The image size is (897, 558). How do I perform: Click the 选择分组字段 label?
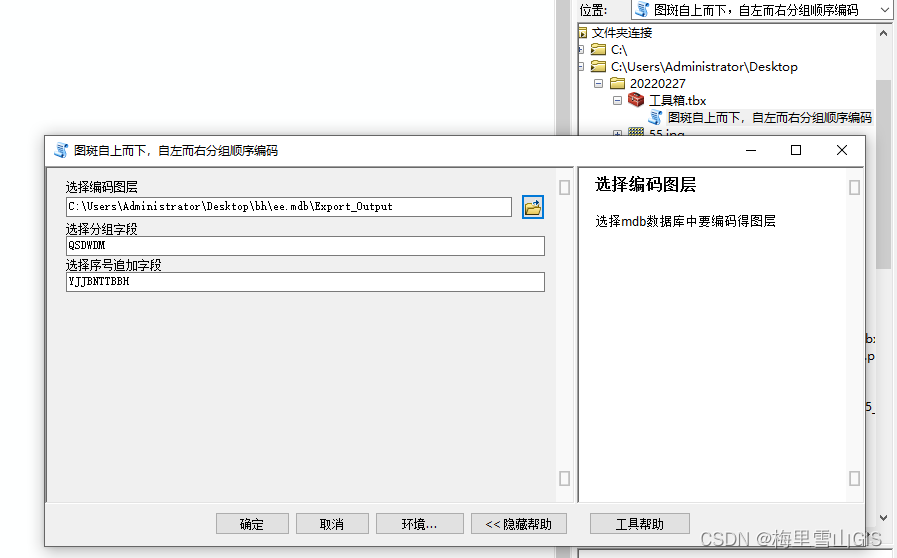(x=102, y=229)
